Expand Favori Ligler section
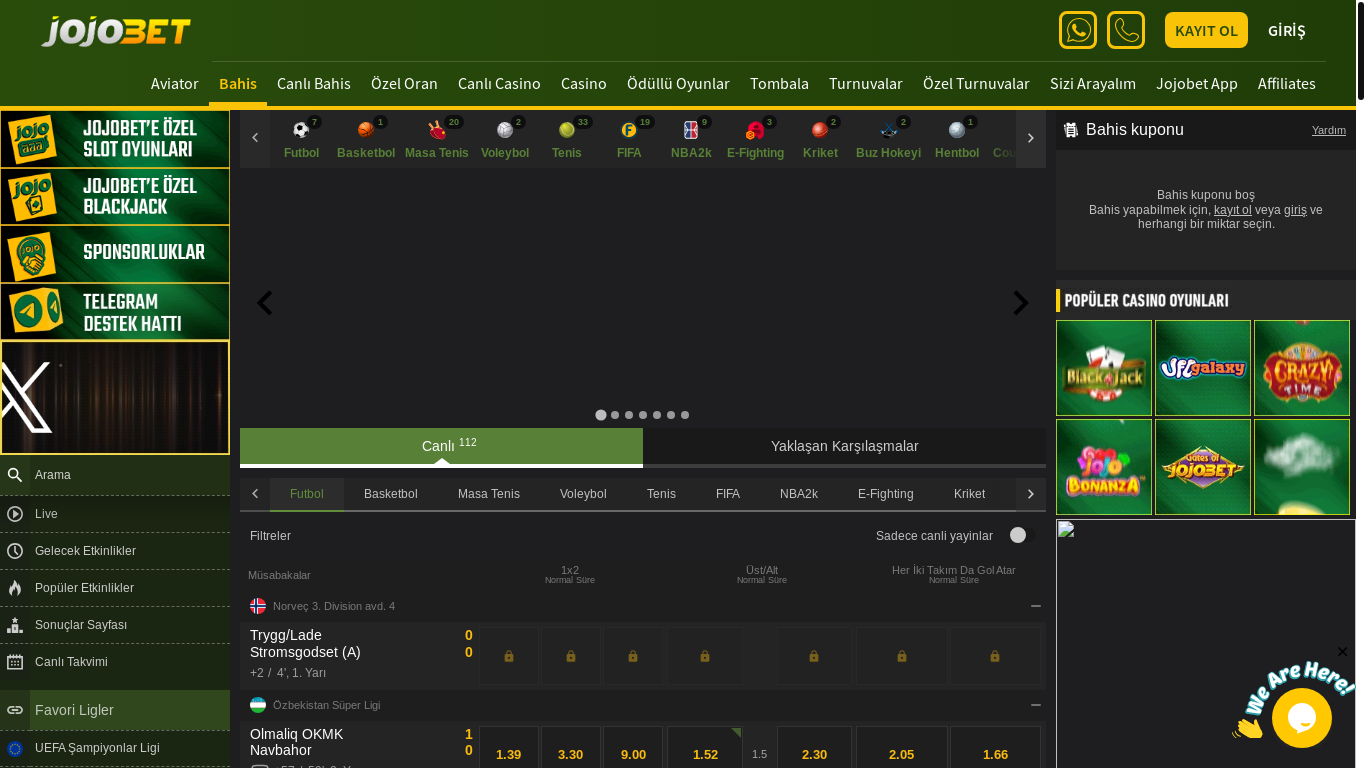Screen dimensions: 1366x768 115,710
